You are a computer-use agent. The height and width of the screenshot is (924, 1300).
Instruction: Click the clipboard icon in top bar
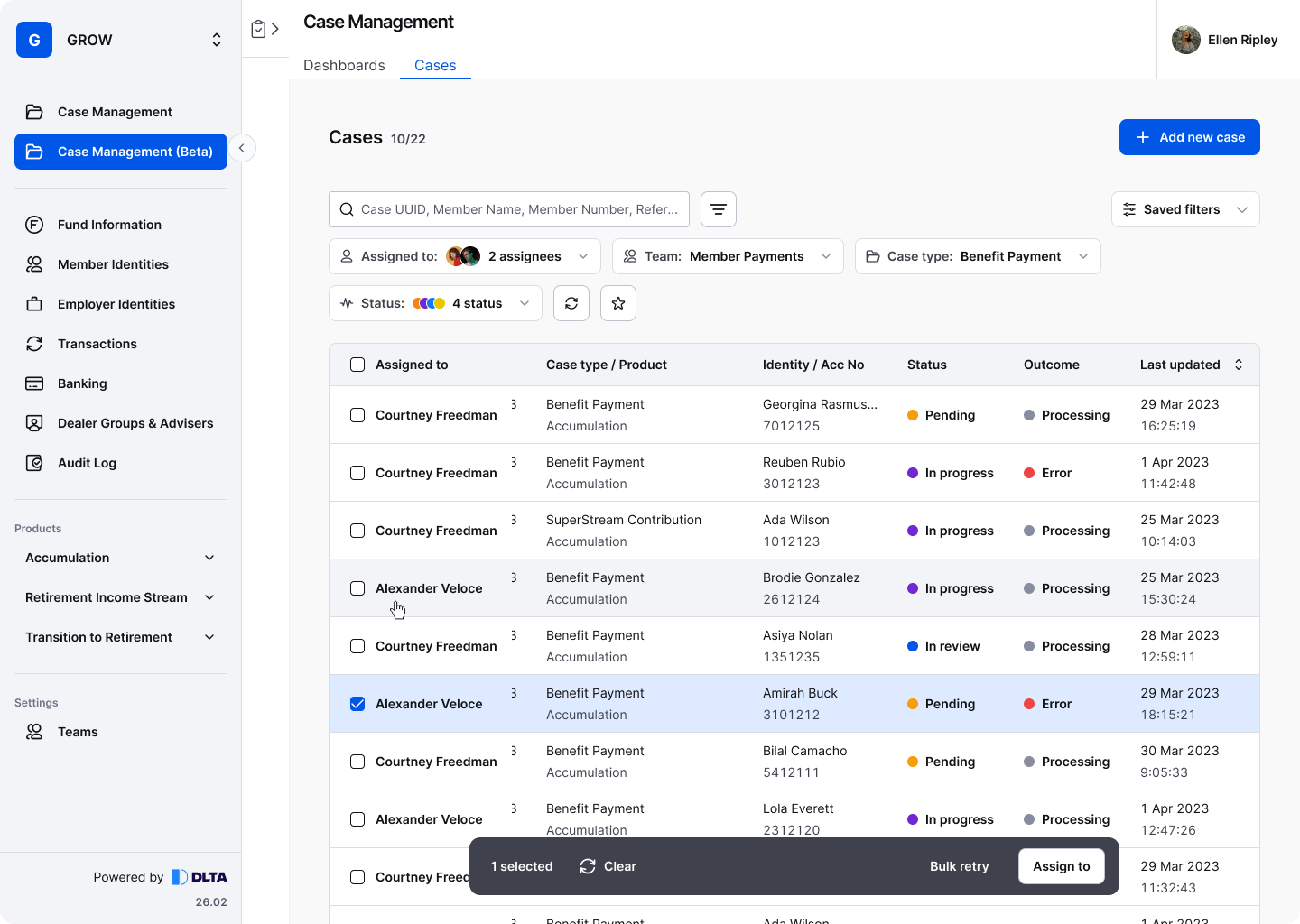258,29
